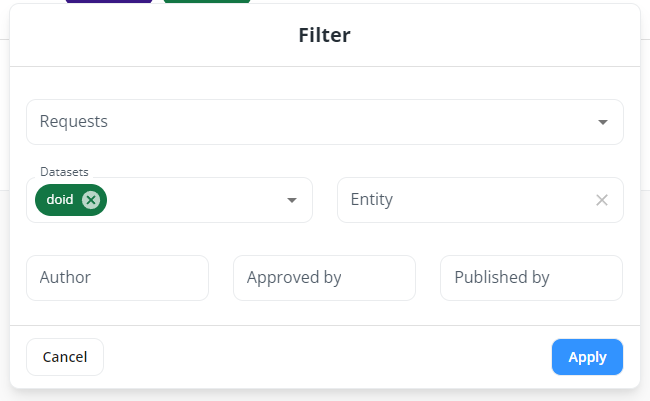
Task: Expand the Requests dropdown arrow
Action: click(603, 122)
